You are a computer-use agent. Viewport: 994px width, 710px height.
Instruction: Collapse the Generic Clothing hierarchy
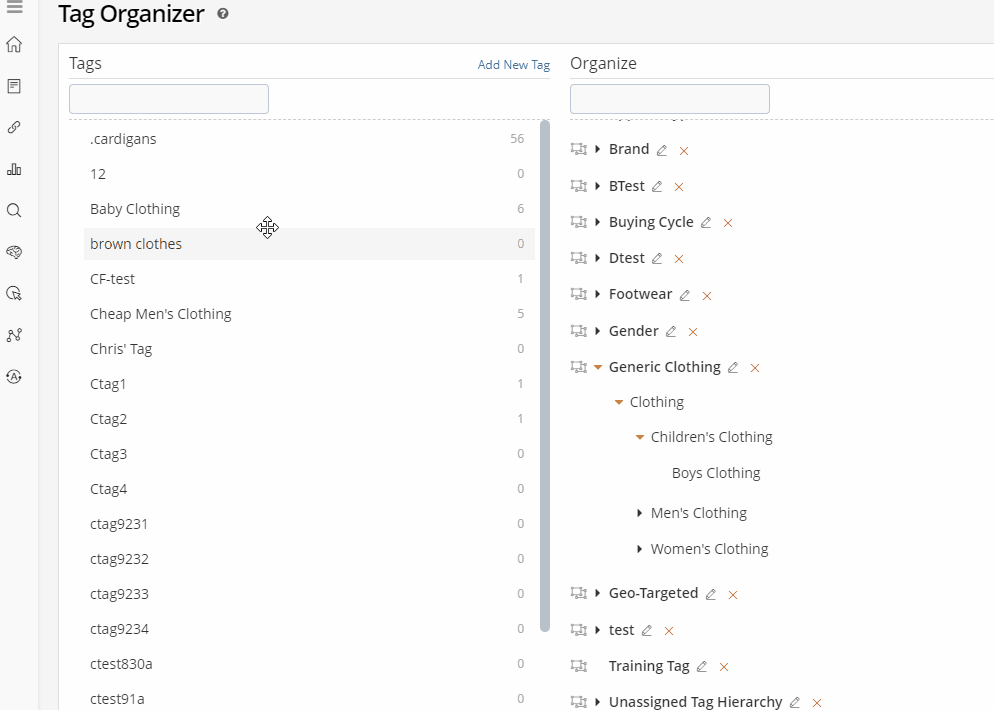pos(598,367)
